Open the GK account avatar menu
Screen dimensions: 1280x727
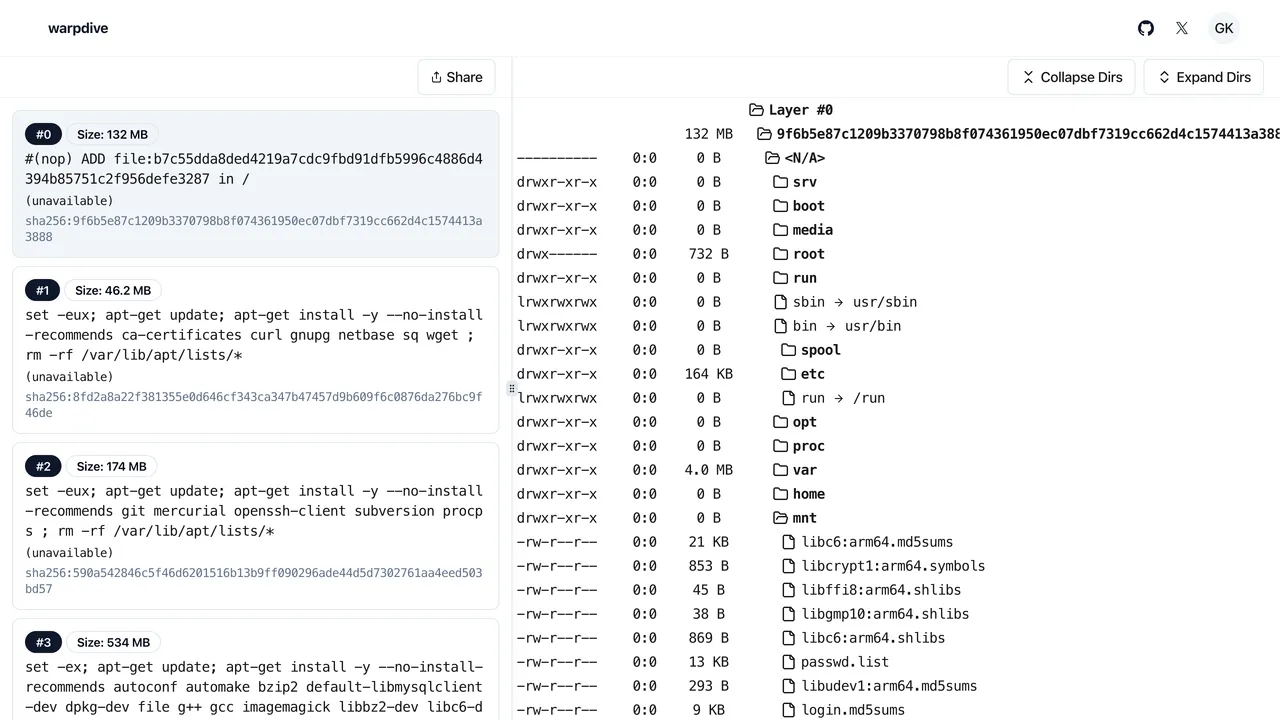click(1224, 28)
